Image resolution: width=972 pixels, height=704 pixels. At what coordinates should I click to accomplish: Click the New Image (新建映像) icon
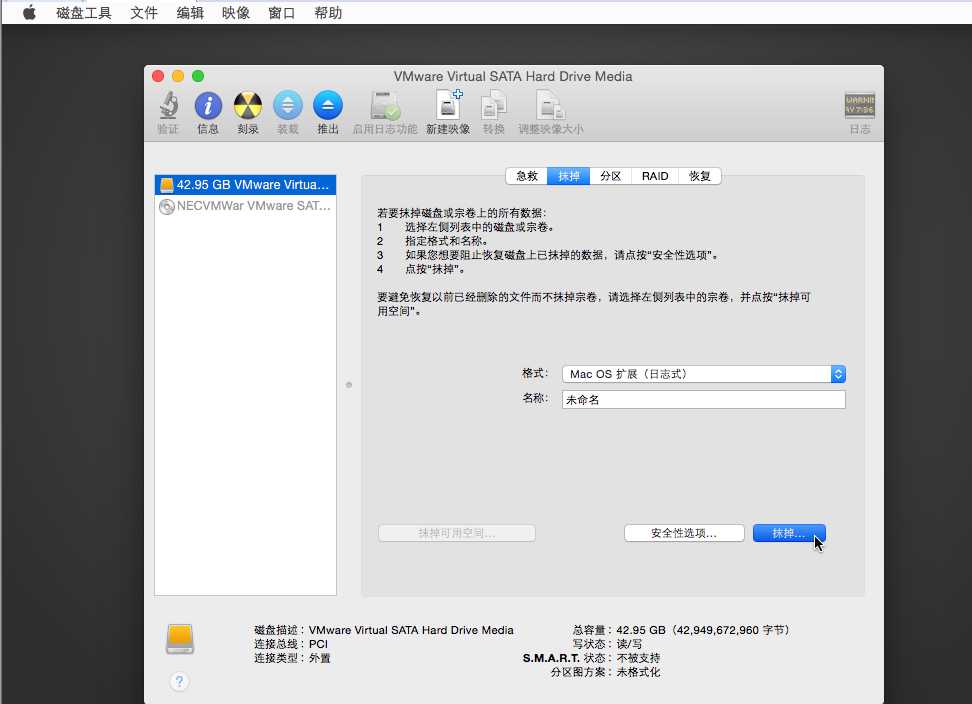pos(448,106)
